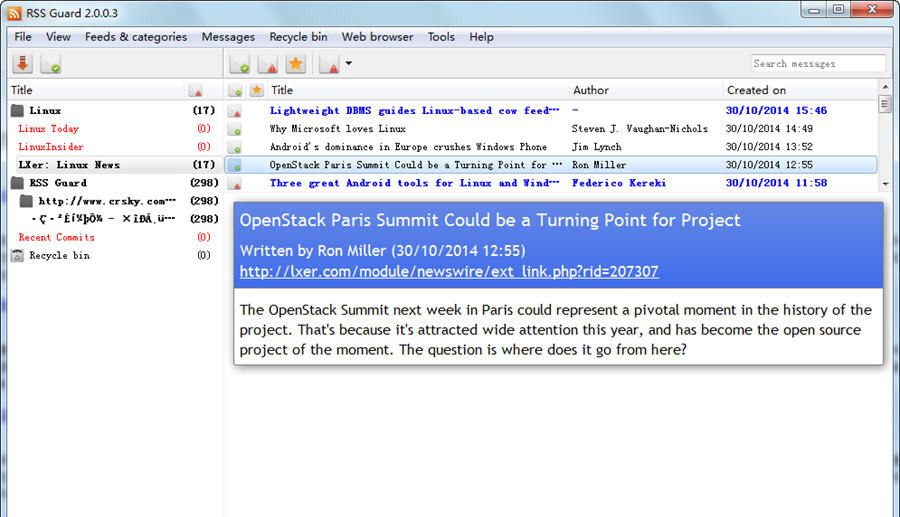Click the author Federico Kereki cell
Screen dimensions: 900x517
(x=619, y=182)
